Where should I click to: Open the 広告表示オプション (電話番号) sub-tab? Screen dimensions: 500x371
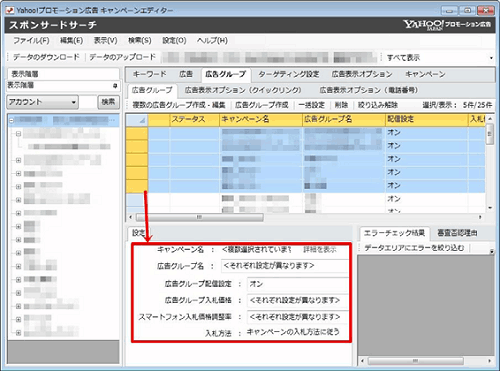[x=369, y=90]
